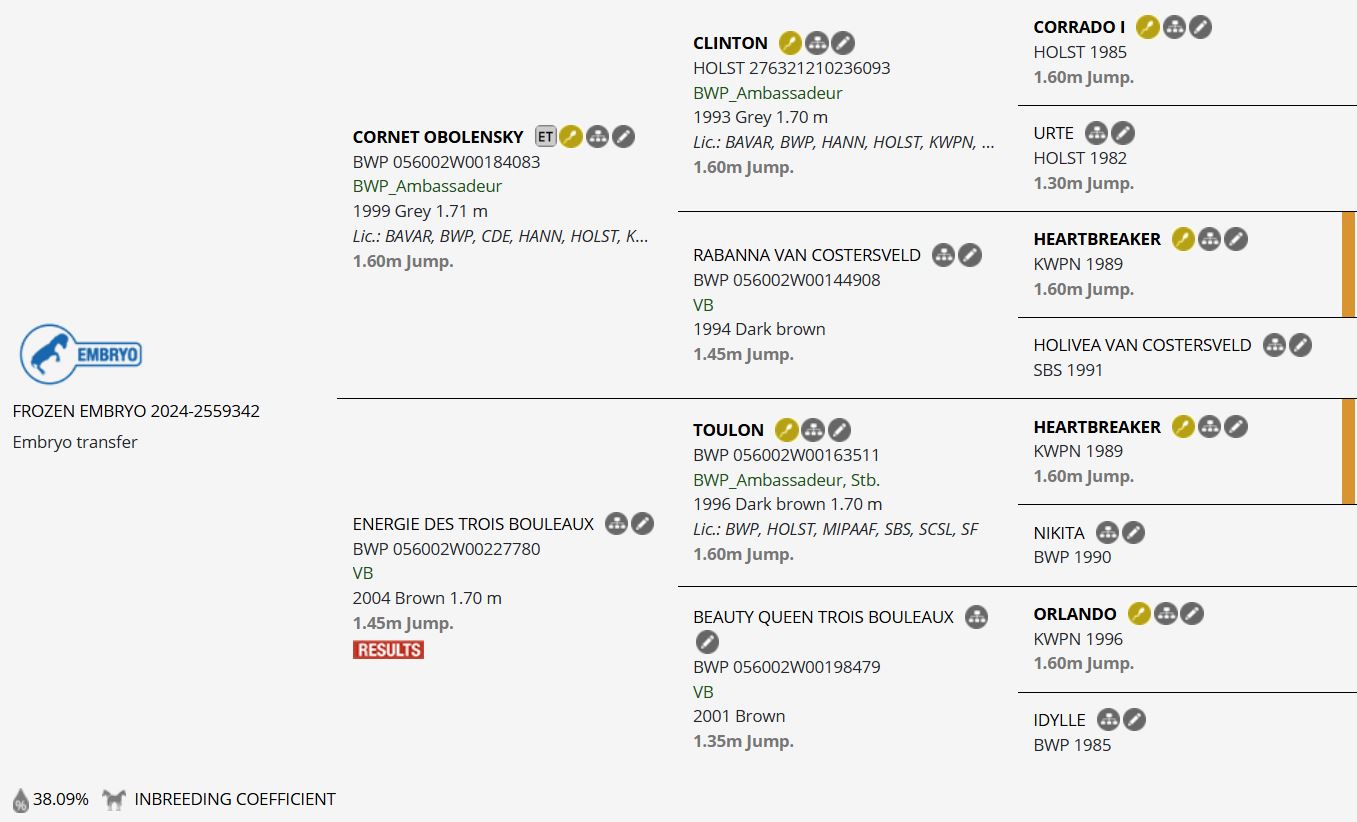Open pedigree tree icon for Nikita
The width and height of the screenshot is (1357, 822).
coord(1107,533)
